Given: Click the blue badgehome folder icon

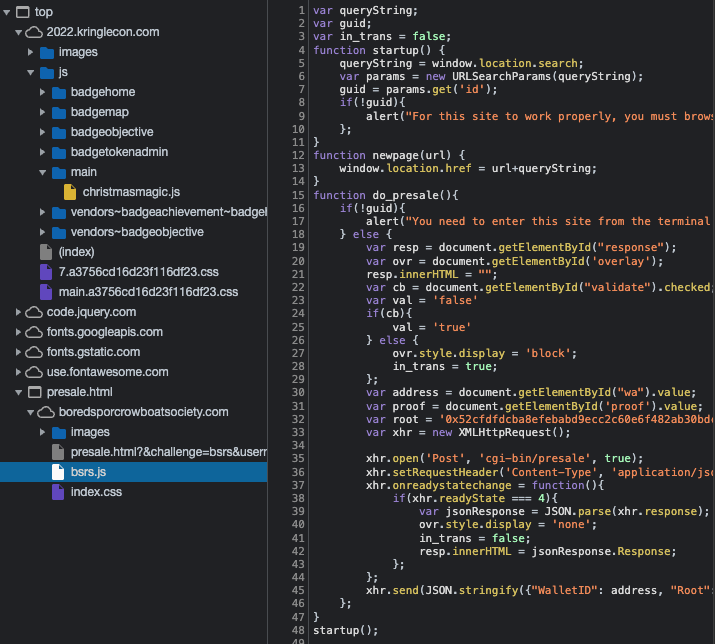Looking at the screenshot, I should 58,92.
